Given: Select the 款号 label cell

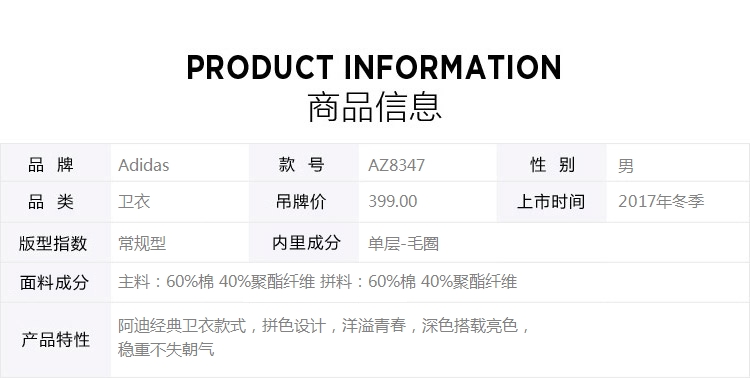Looking at the screenshot, I should (304, 163).
